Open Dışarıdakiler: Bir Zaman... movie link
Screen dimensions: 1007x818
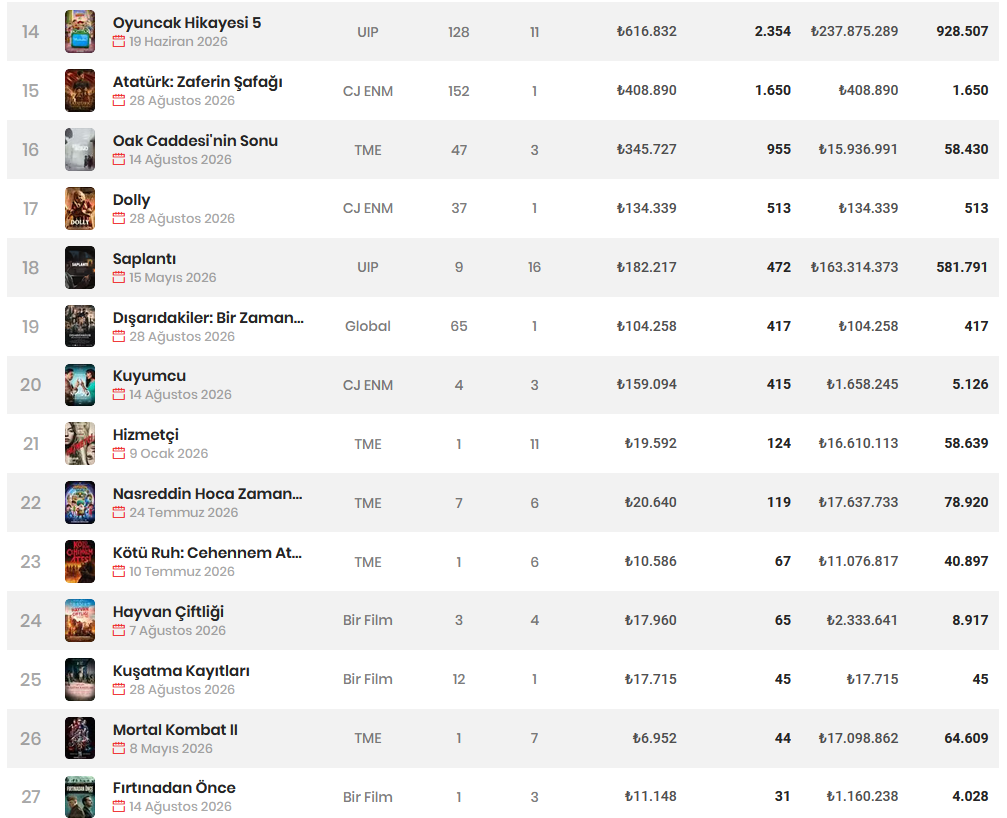(x=208, y=318)
